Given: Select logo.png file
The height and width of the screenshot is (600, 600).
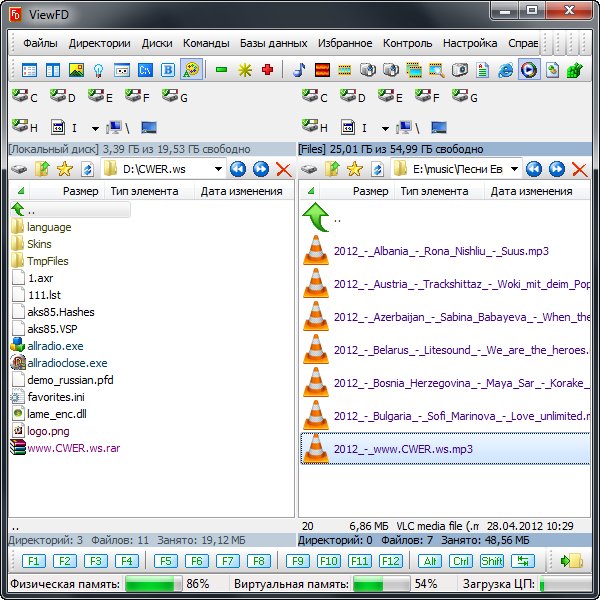Looking at the screenshot, I should [40, 431].
